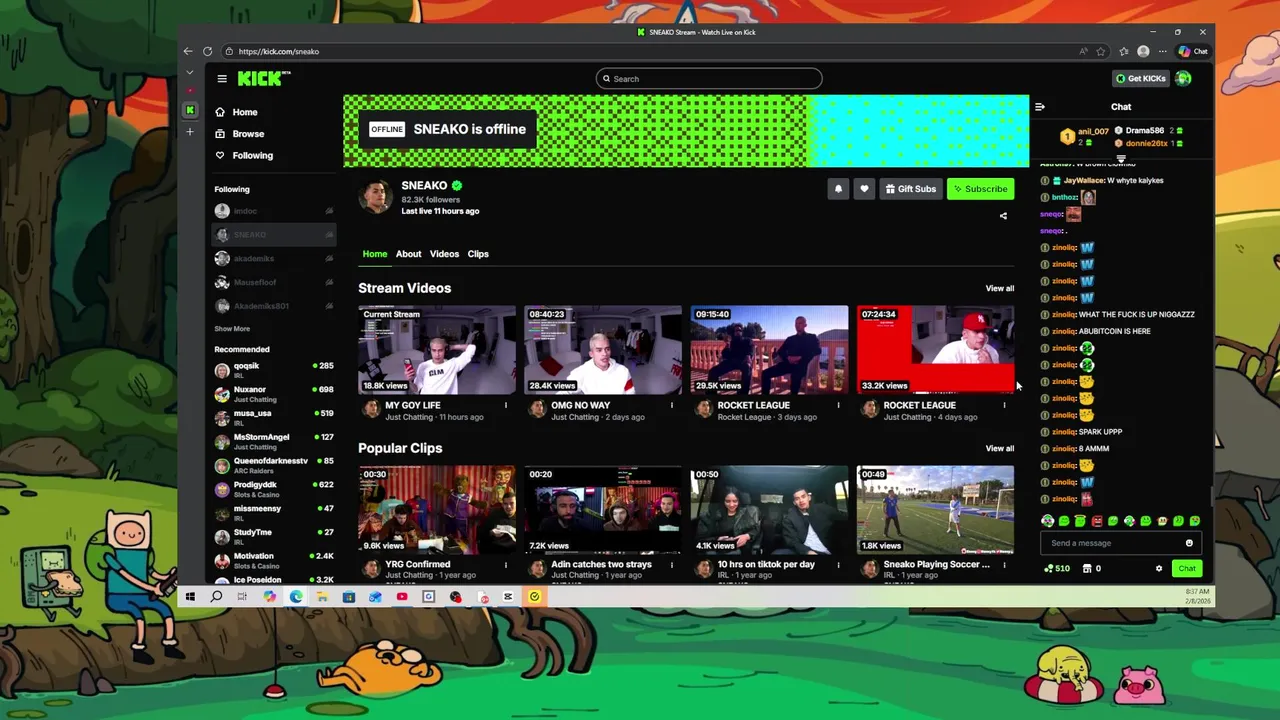Viewport: 1280px width, 720px height.
Task: Open options menu for OMG NO WAY video
Action: click(x=671, y=405)
